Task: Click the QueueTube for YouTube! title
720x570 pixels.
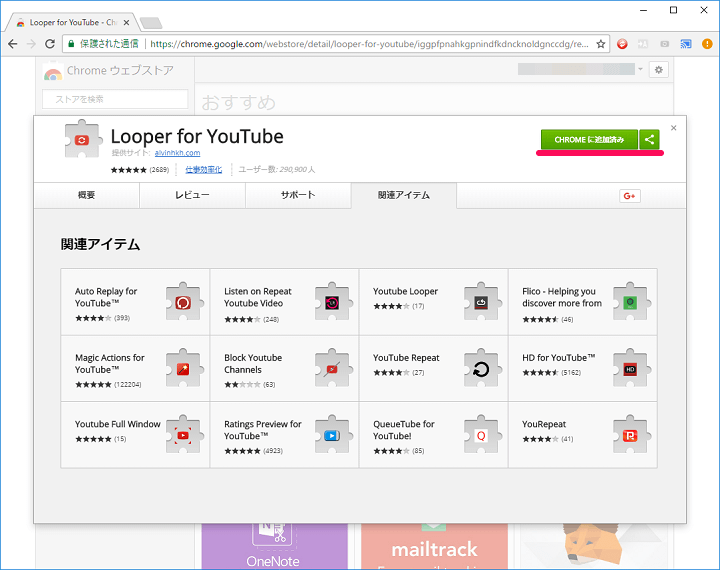Action: 404,430
